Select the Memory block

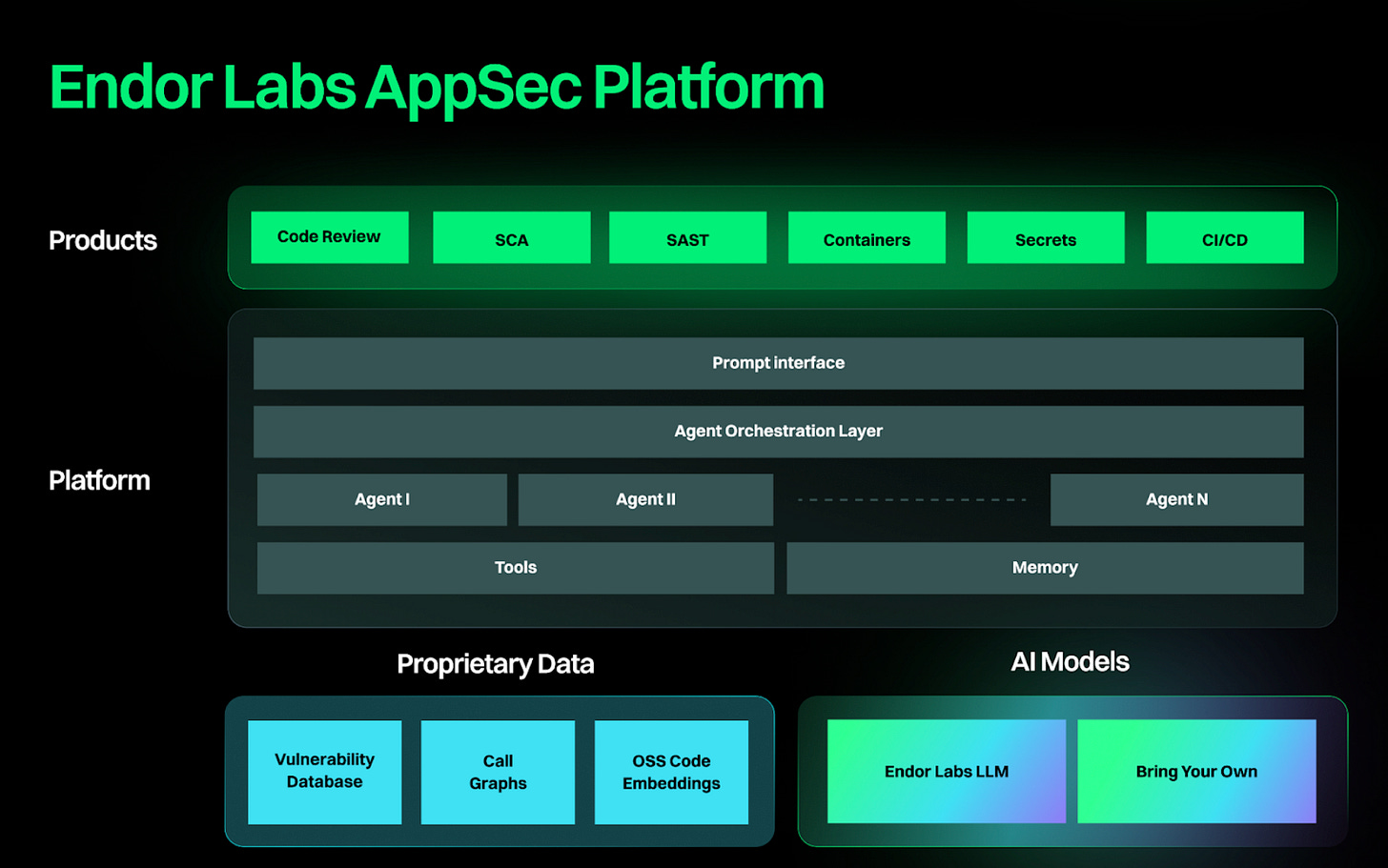click(1045, 568)
